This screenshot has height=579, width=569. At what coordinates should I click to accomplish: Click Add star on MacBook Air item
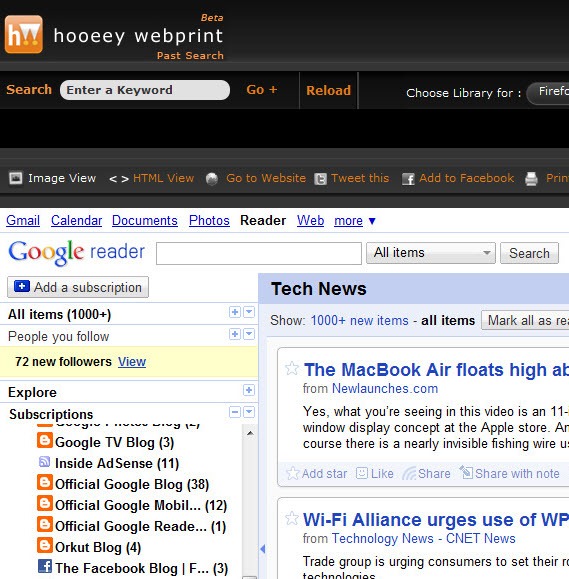click(317, 474)
